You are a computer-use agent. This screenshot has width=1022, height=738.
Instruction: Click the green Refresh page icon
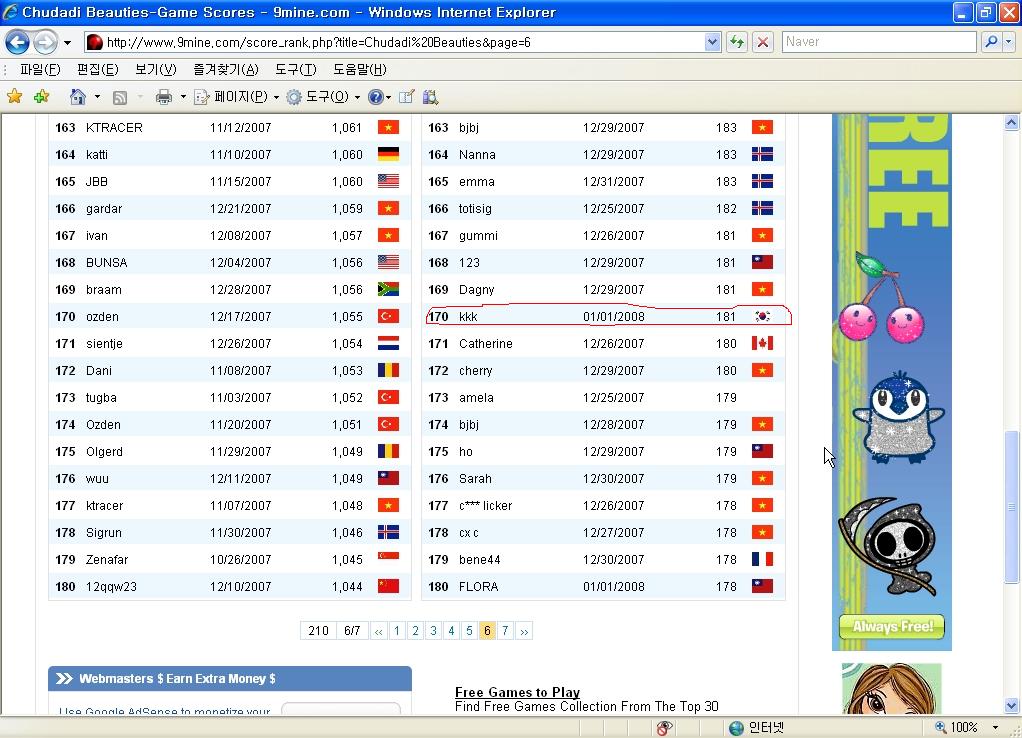(x=737, y=42)
